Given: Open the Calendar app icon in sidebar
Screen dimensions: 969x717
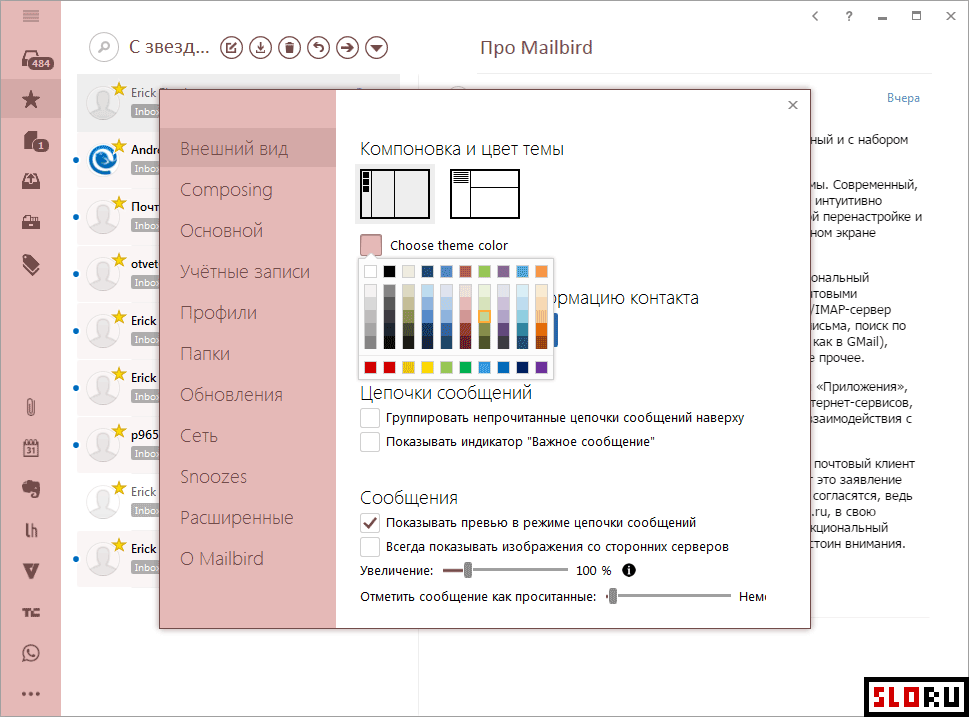Looking at the screenshot, I should (x=31, y=448).
